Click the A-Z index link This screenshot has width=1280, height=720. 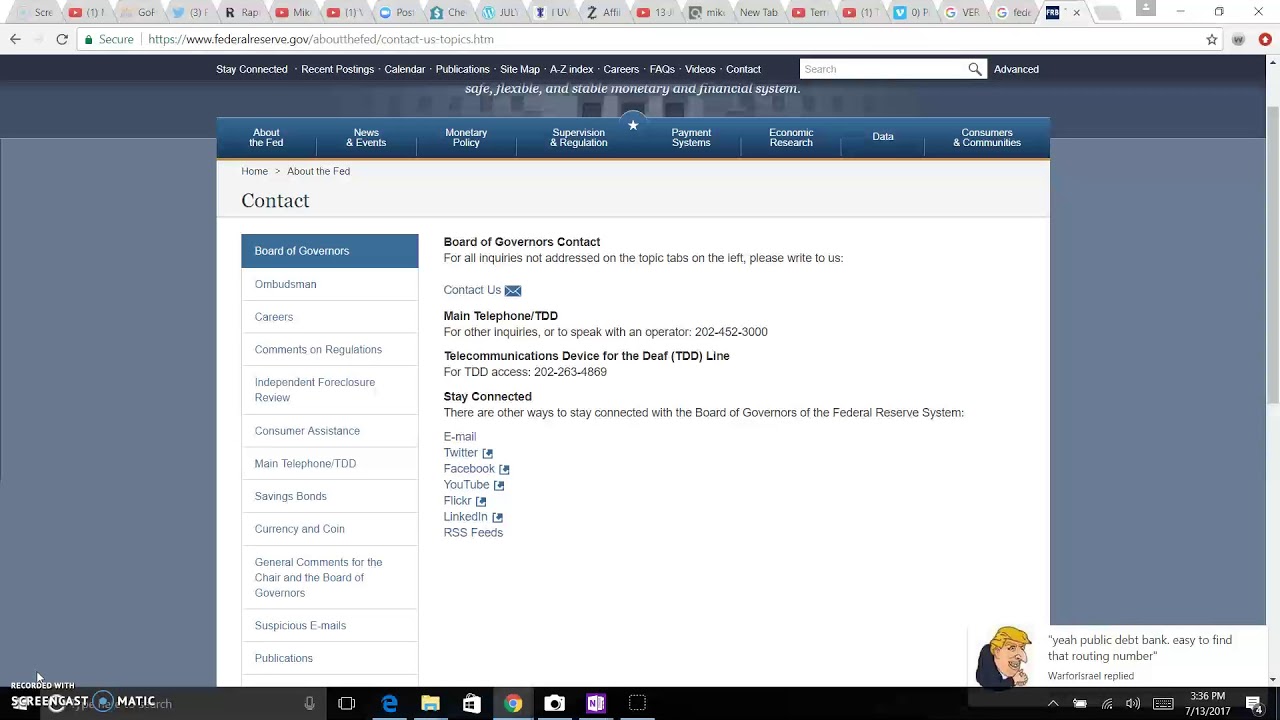tap(571, 69)
